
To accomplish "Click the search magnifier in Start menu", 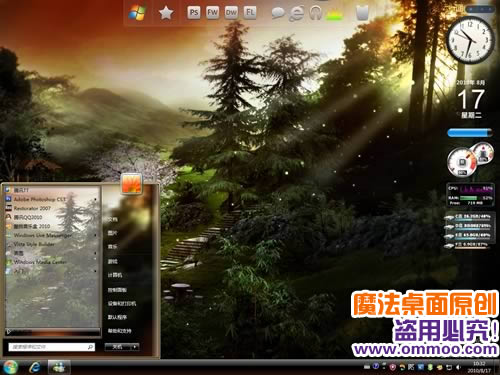I will pyautogui.click(x=90, y=347).
